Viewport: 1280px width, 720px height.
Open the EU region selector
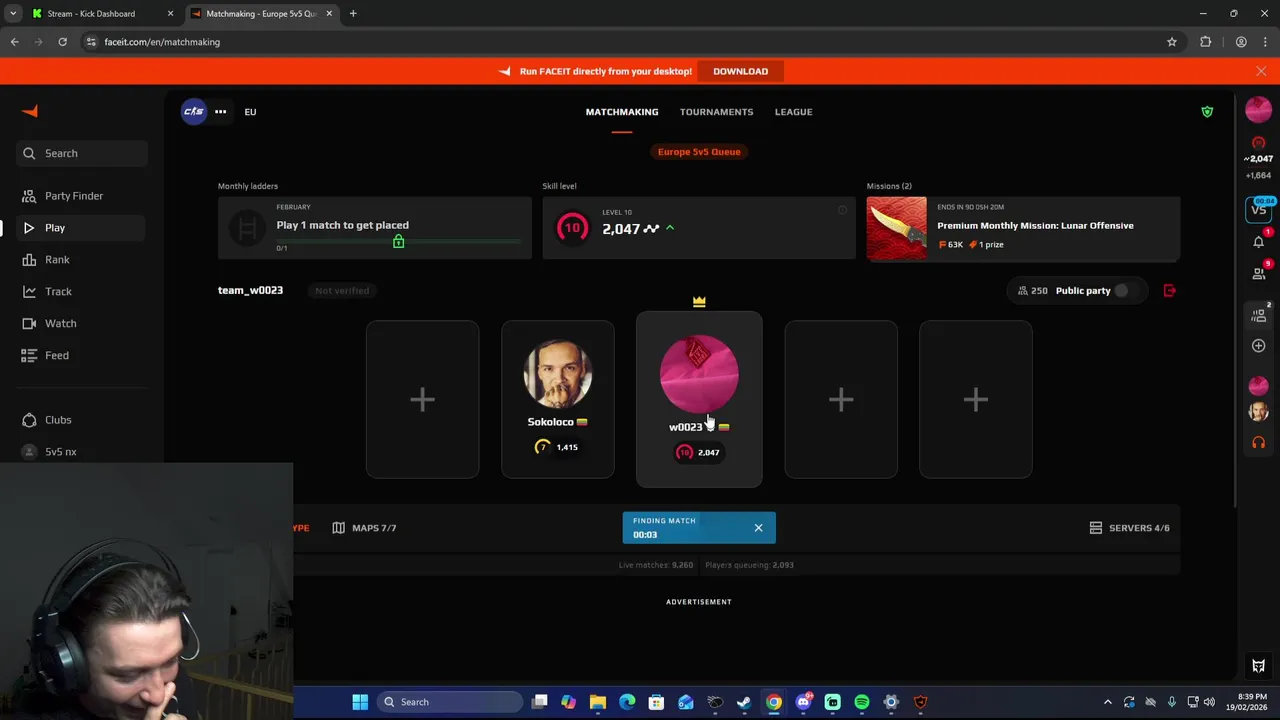tap(250, 112)
